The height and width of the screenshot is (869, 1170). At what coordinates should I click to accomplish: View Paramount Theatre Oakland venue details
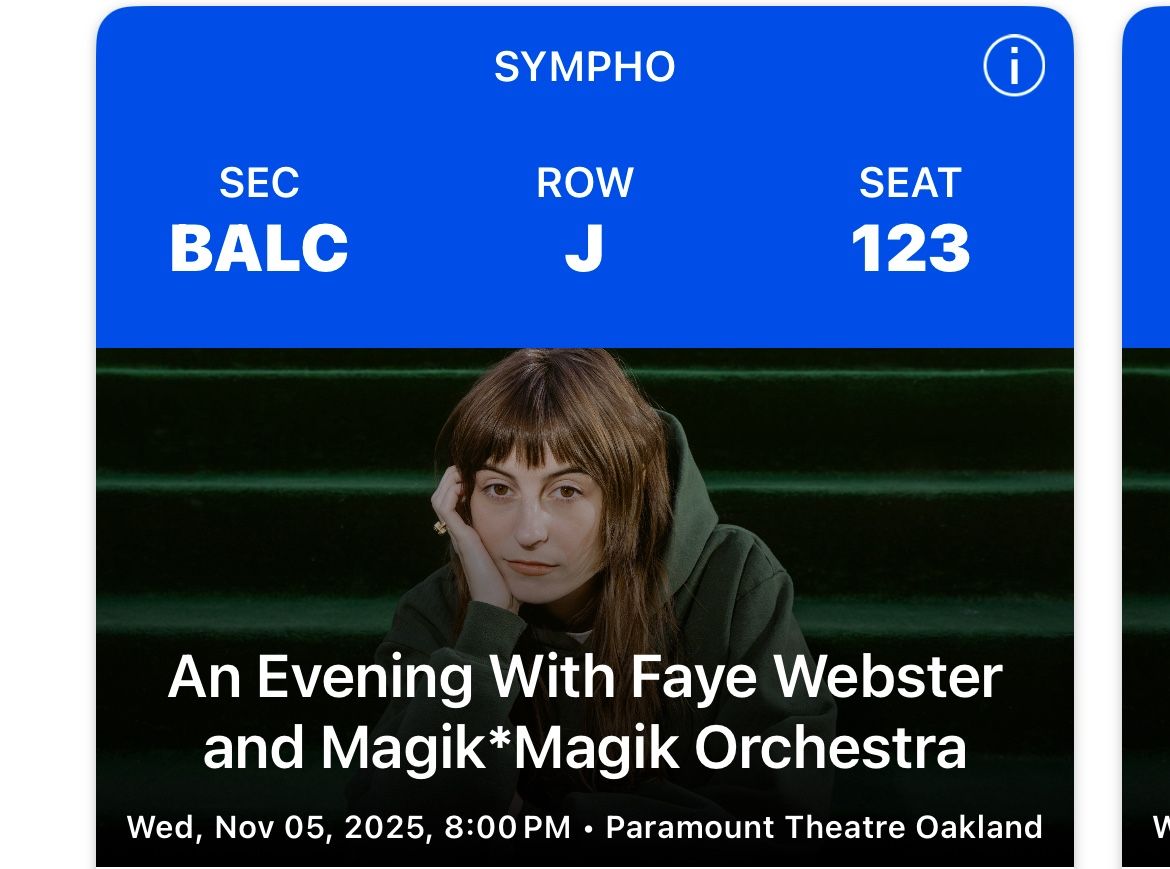(826, 827)
